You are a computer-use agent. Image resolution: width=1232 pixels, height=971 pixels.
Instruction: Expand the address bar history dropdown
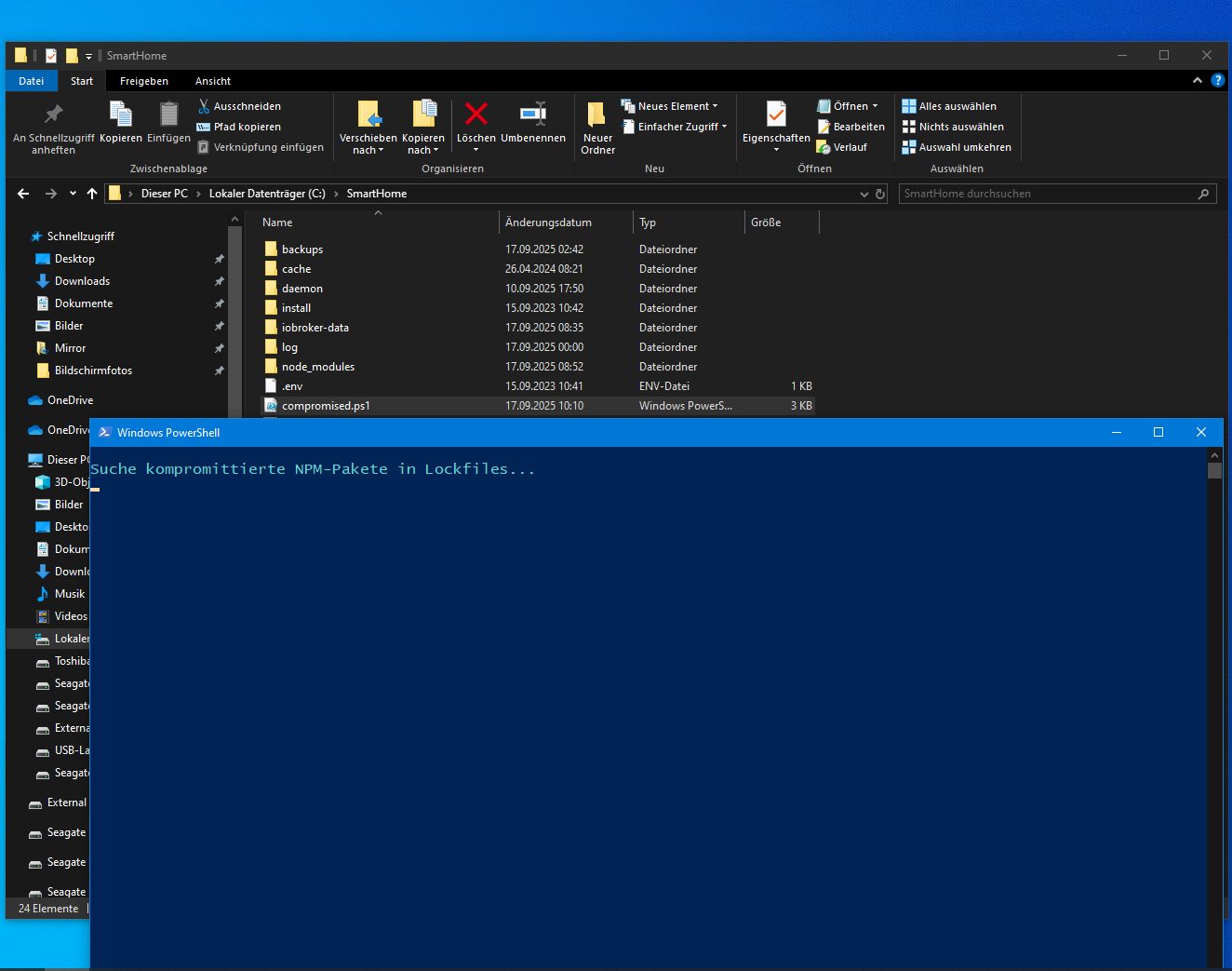(x=864, y=194)
